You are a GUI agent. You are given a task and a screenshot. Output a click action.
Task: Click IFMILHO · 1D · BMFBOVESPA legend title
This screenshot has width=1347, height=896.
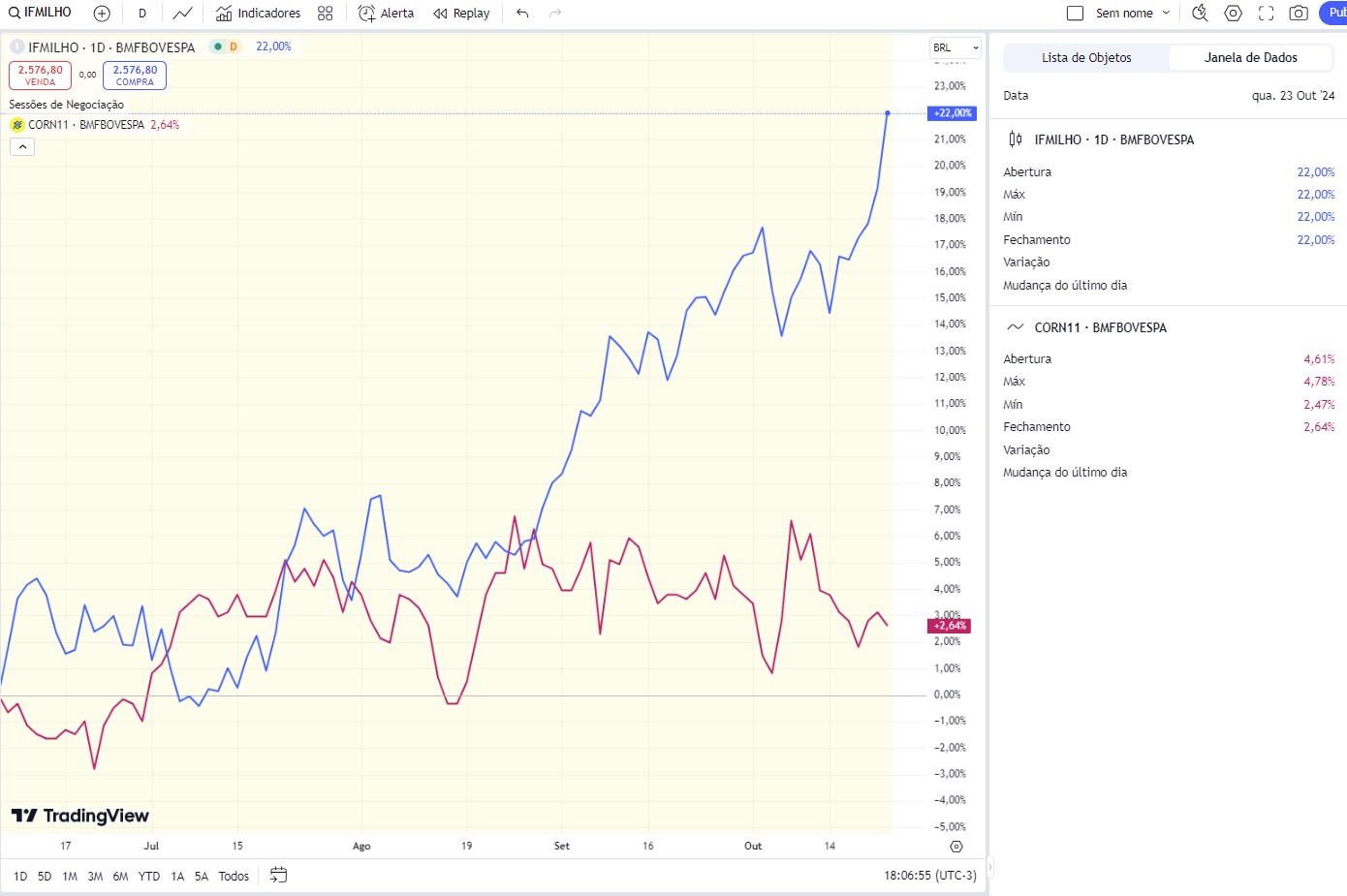coord(111,47)
